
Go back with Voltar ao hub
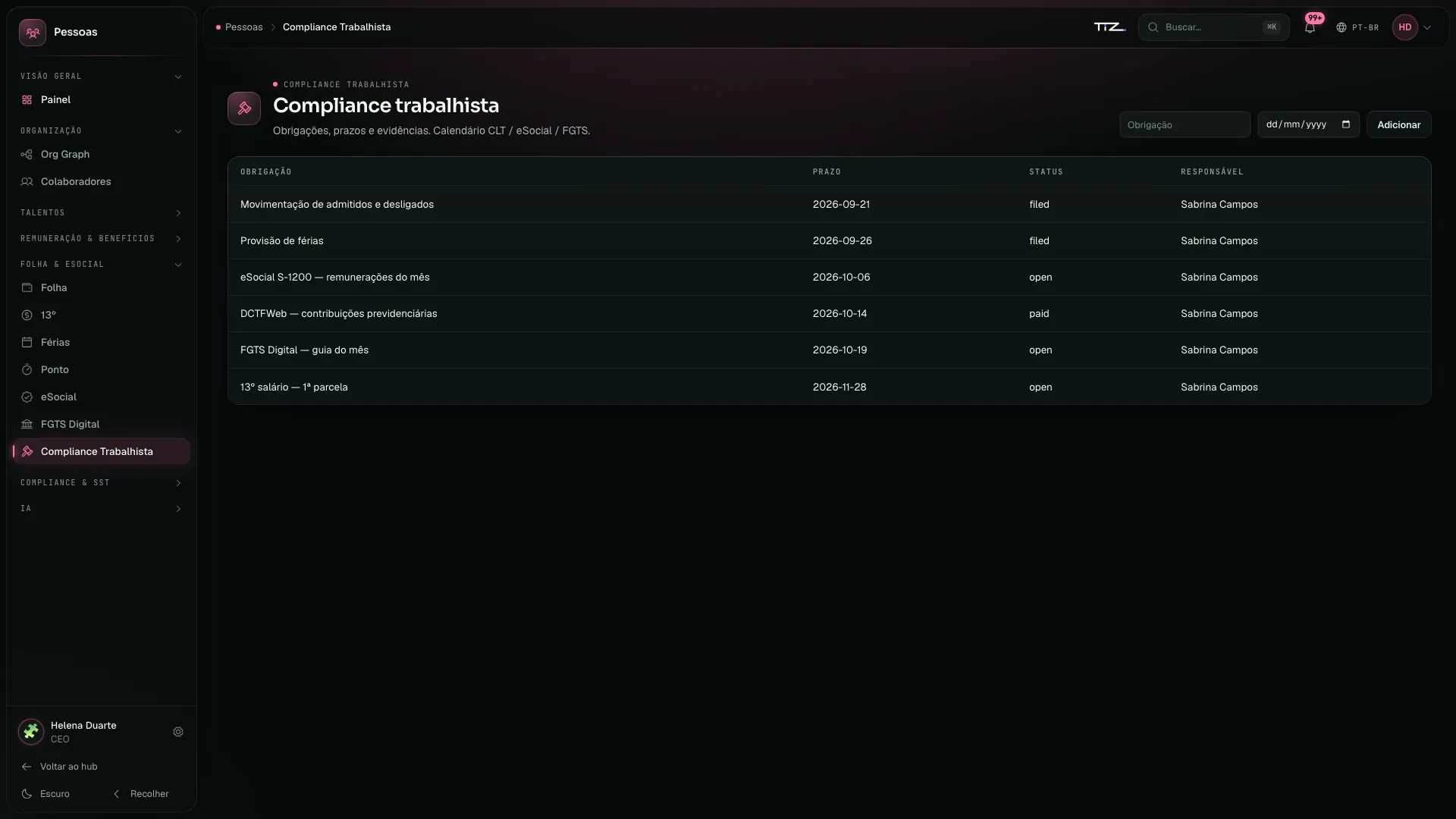pyautogui.click(x=60, y=767)
